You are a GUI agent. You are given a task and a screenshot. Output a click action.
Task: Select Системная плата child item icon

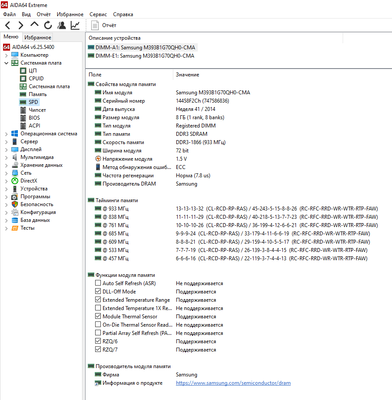pyautogui.click(x=23, y=86)
